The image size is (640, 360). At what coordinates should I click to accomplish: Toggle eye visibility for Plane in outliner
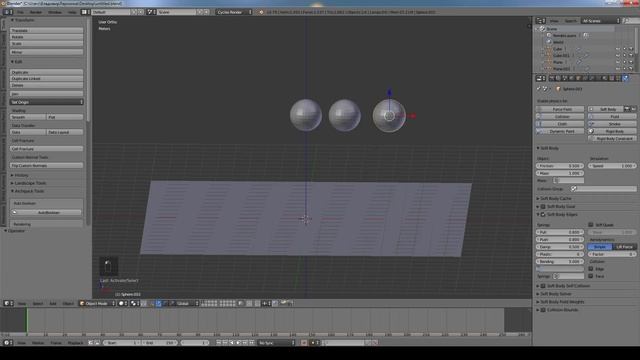[x=618, y=62]
